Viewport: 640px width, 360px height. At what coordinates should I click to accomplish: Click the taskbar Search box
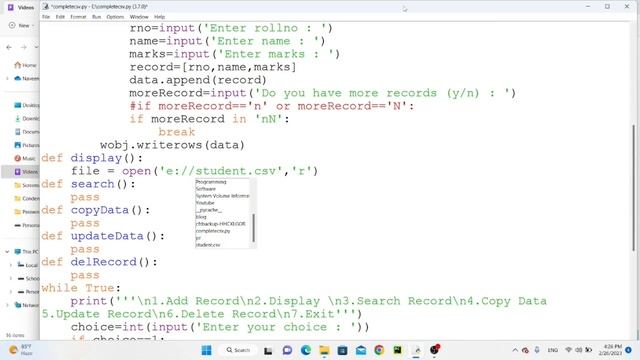238,350
